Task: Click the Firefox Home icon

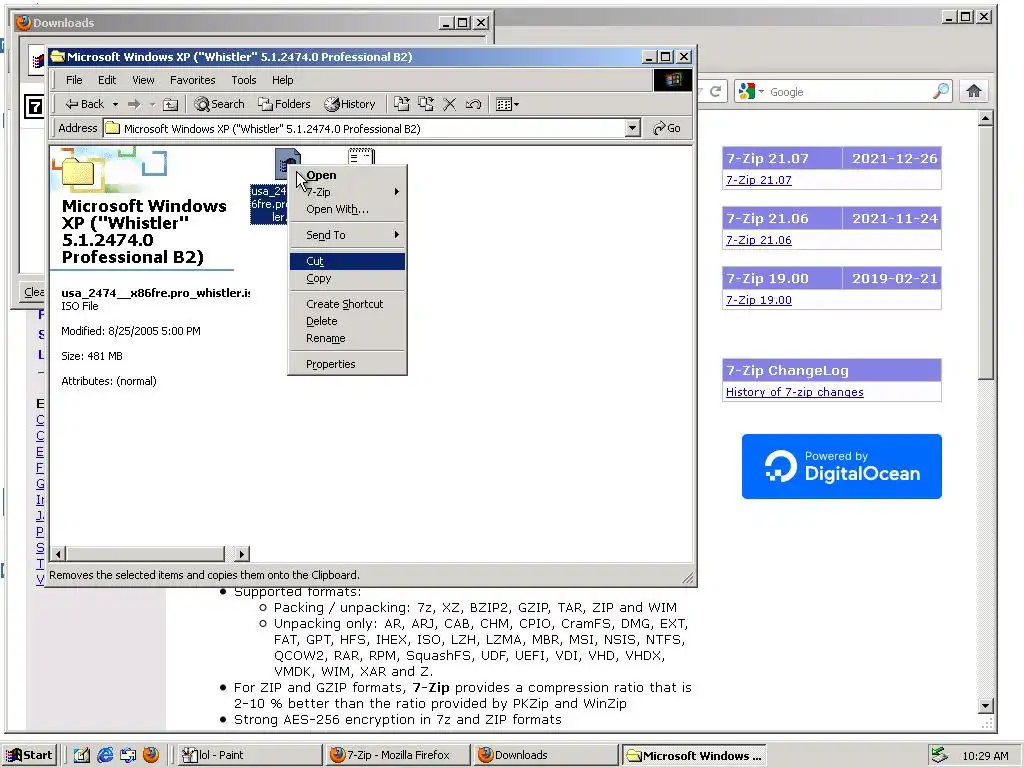Action: pos(974,91)
